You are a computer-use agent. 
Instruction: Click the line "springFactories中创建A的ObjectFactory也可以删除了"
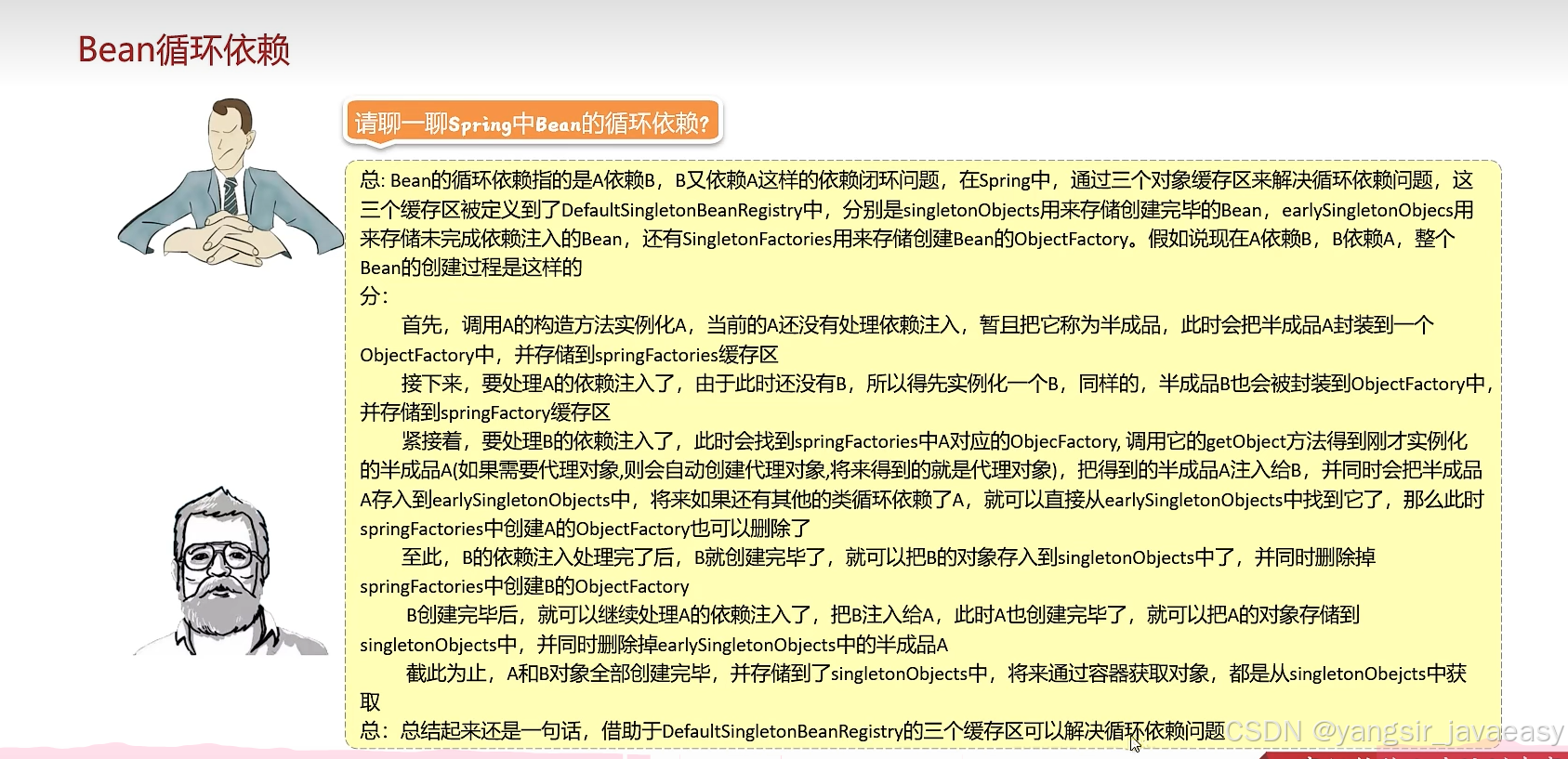[x=586, y=529]
